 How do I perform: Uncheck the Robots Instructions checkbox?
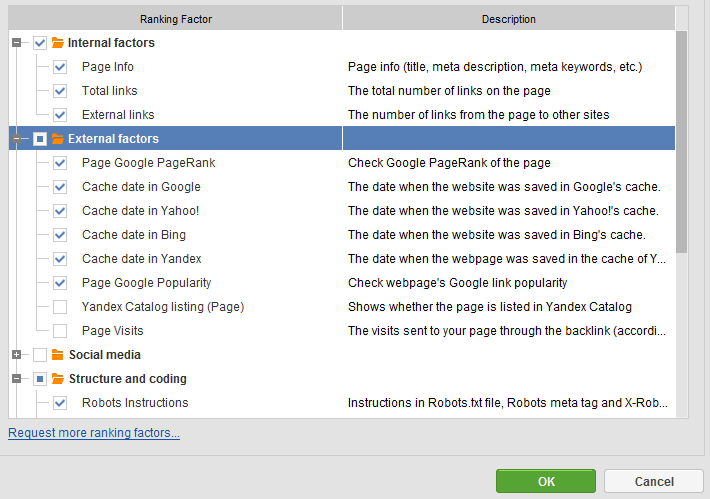(60, 403)
